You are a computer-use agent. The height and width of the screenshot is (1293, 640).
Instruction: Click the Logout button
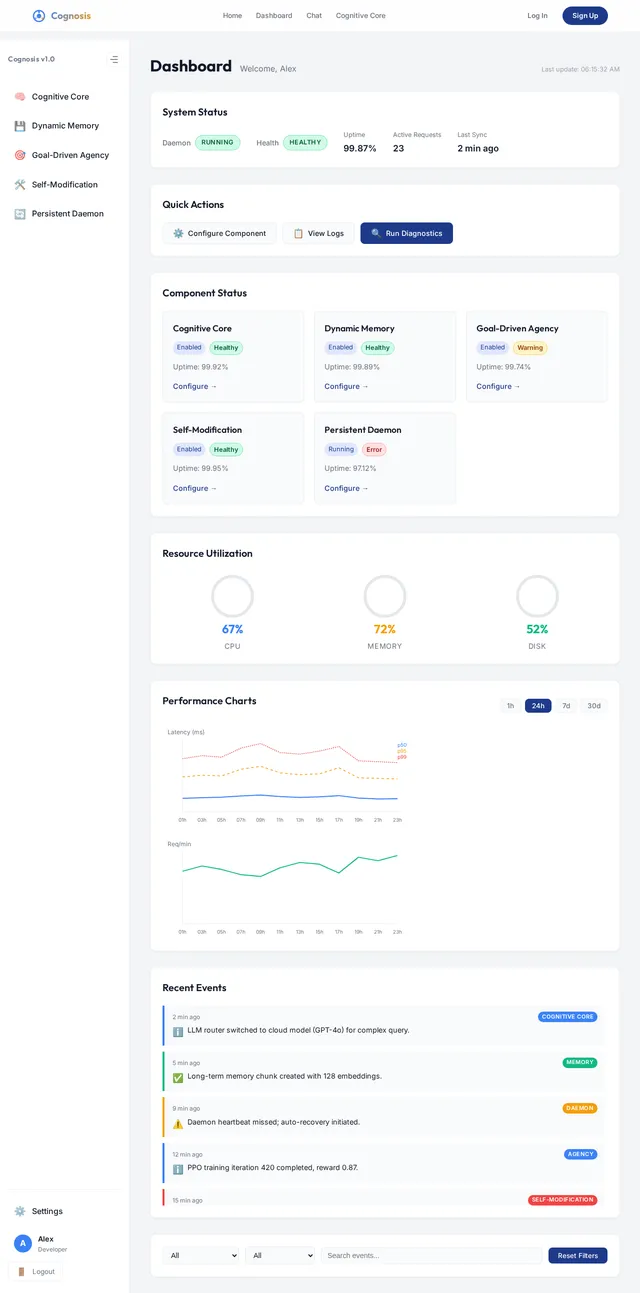click(x=36, y=1272)
